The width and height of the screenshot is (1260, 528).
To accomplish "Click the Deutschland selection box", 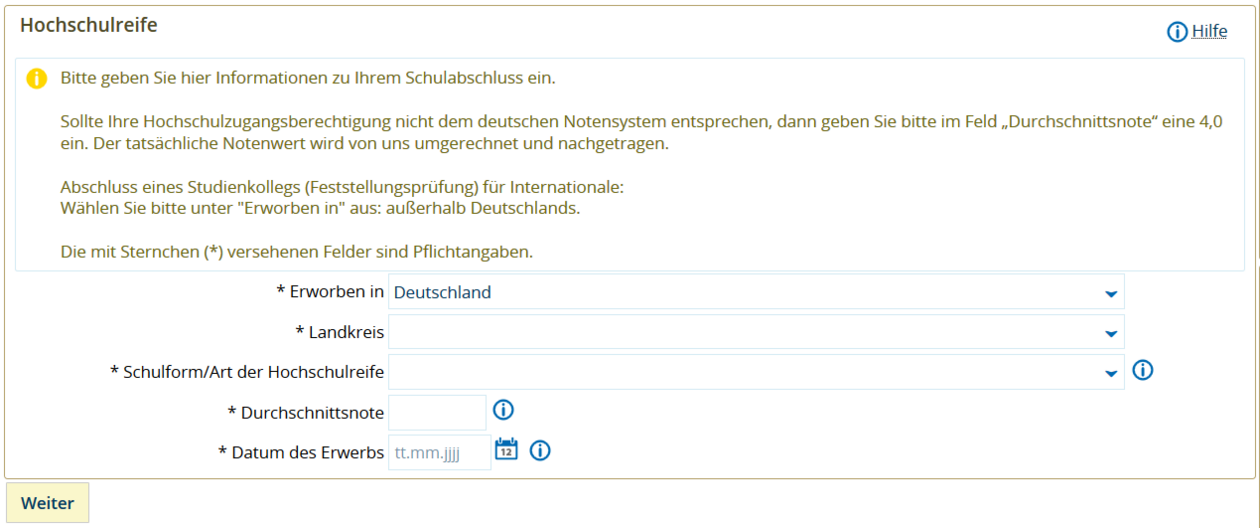I will (x=740, y=293).
